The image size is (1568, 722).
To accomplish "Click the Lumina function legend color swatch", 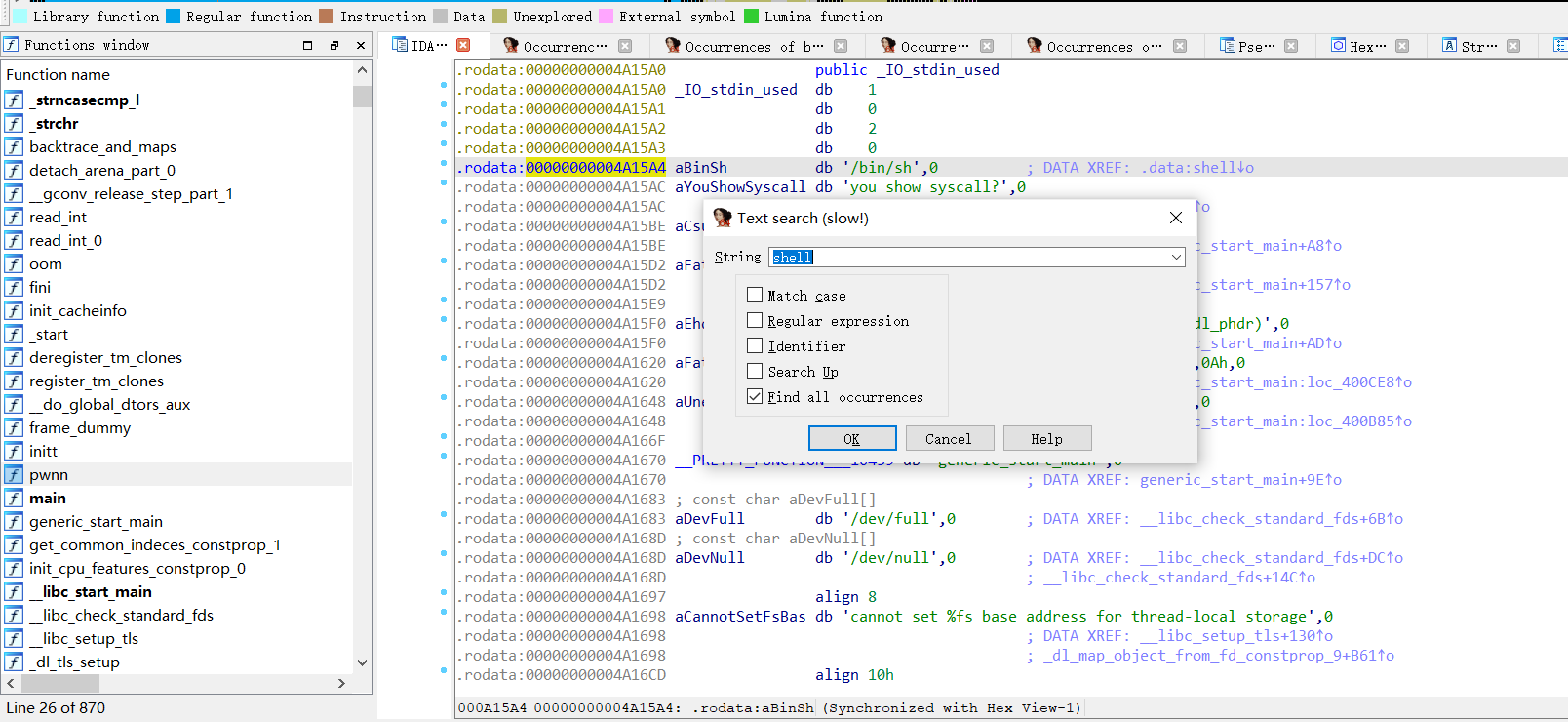I will pyautogui.click(x=751, y=16).
